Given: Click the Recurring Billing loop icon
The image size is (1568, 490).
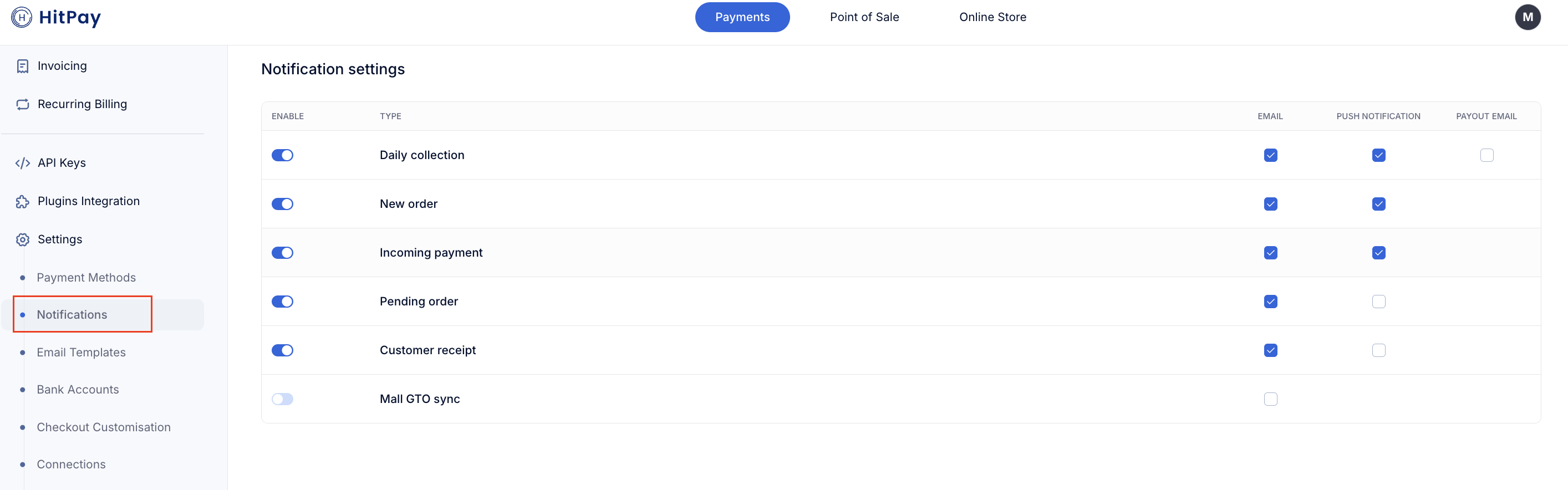Looking at the screenshot, I should click(23, 105).
